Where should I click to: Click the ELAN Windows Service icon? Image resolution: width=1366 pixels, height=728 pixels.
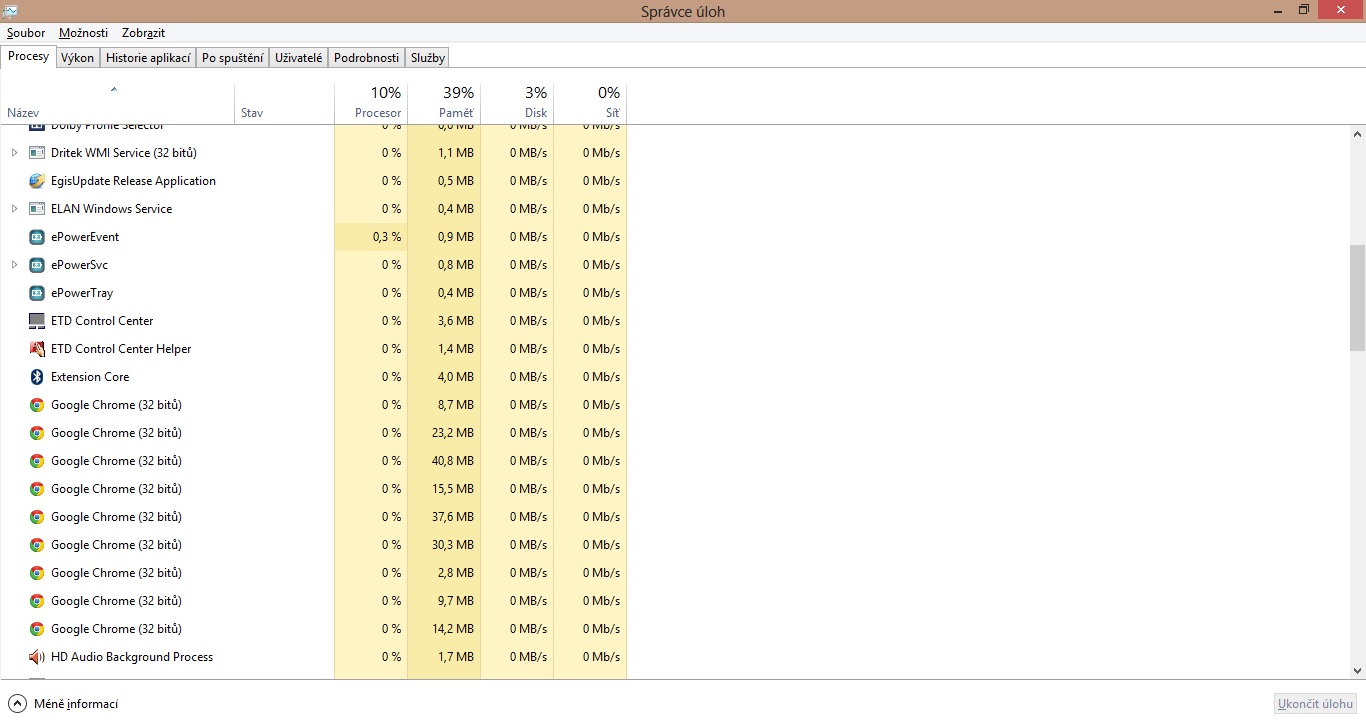tap(37, 209)
